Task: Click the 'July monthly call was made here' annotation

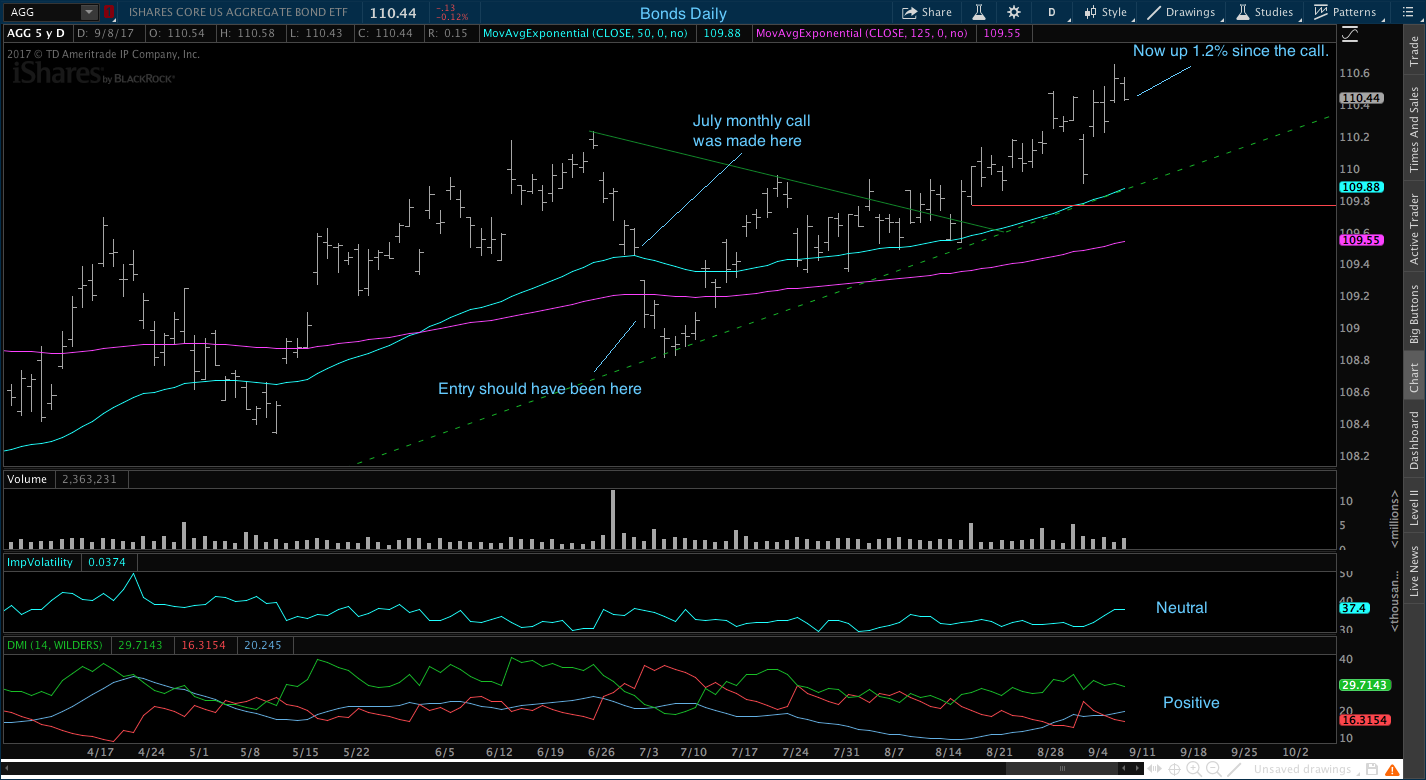Action: pos(752,131)
